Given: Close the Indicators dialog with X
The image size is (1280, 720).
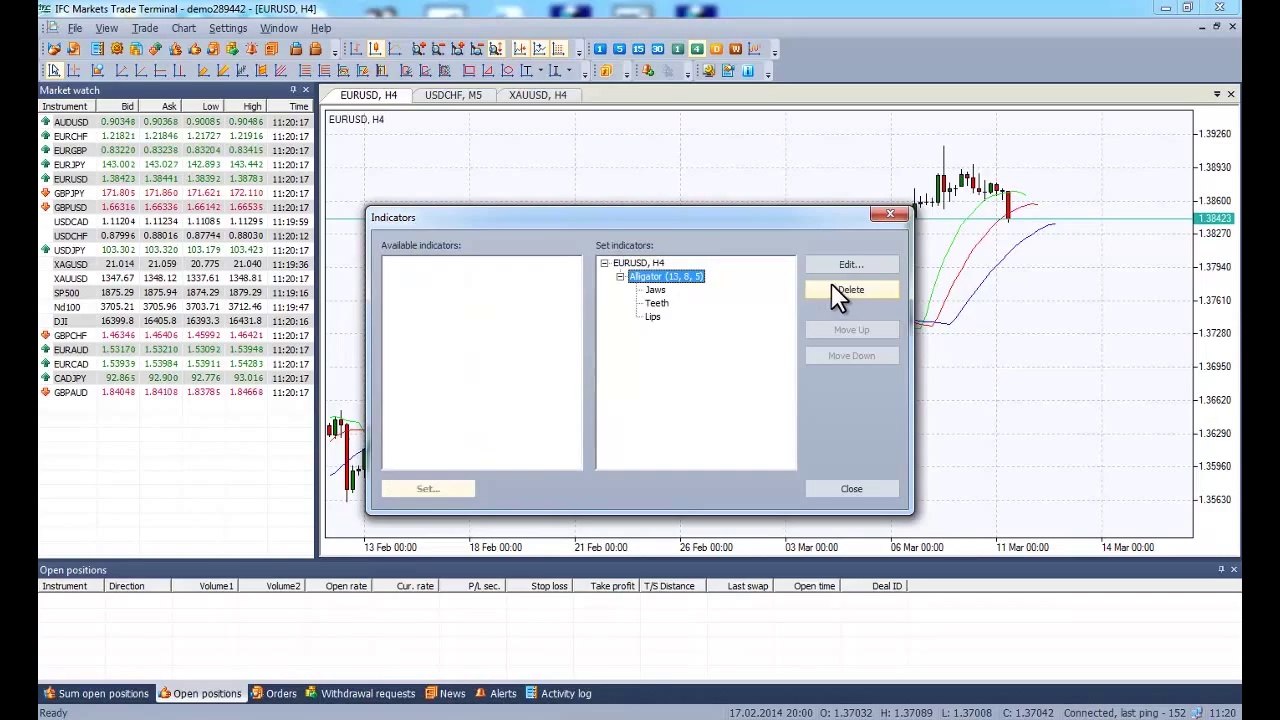Looking at the screenshot, I should (x=889, y=213).
